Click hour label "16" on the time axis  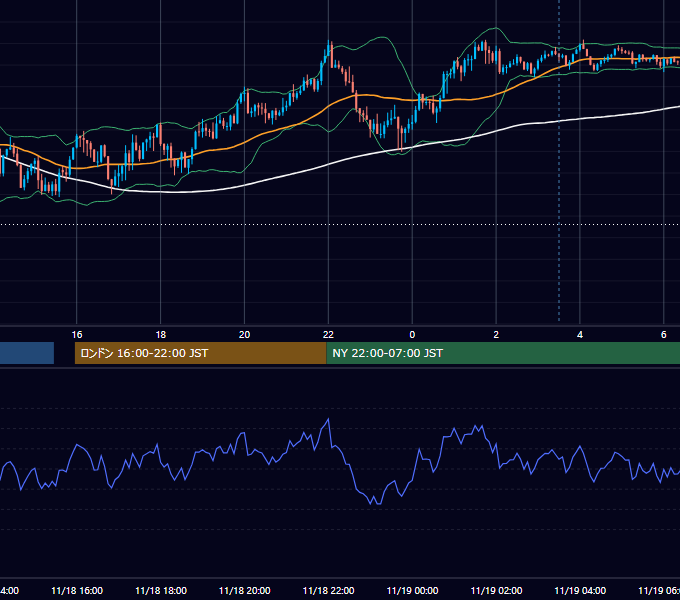coord(77,334)
